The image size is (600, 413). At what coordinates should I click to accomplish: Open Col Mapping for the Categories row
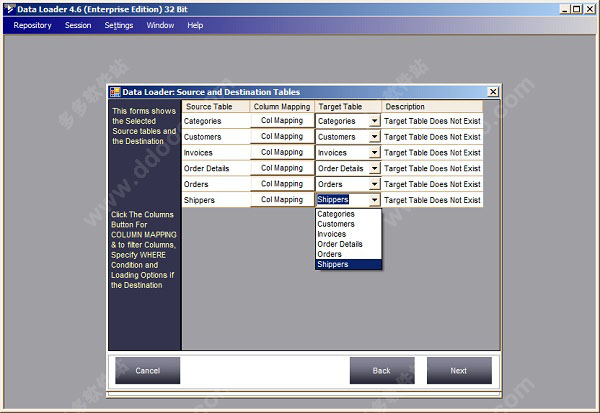tap(282, 121)
